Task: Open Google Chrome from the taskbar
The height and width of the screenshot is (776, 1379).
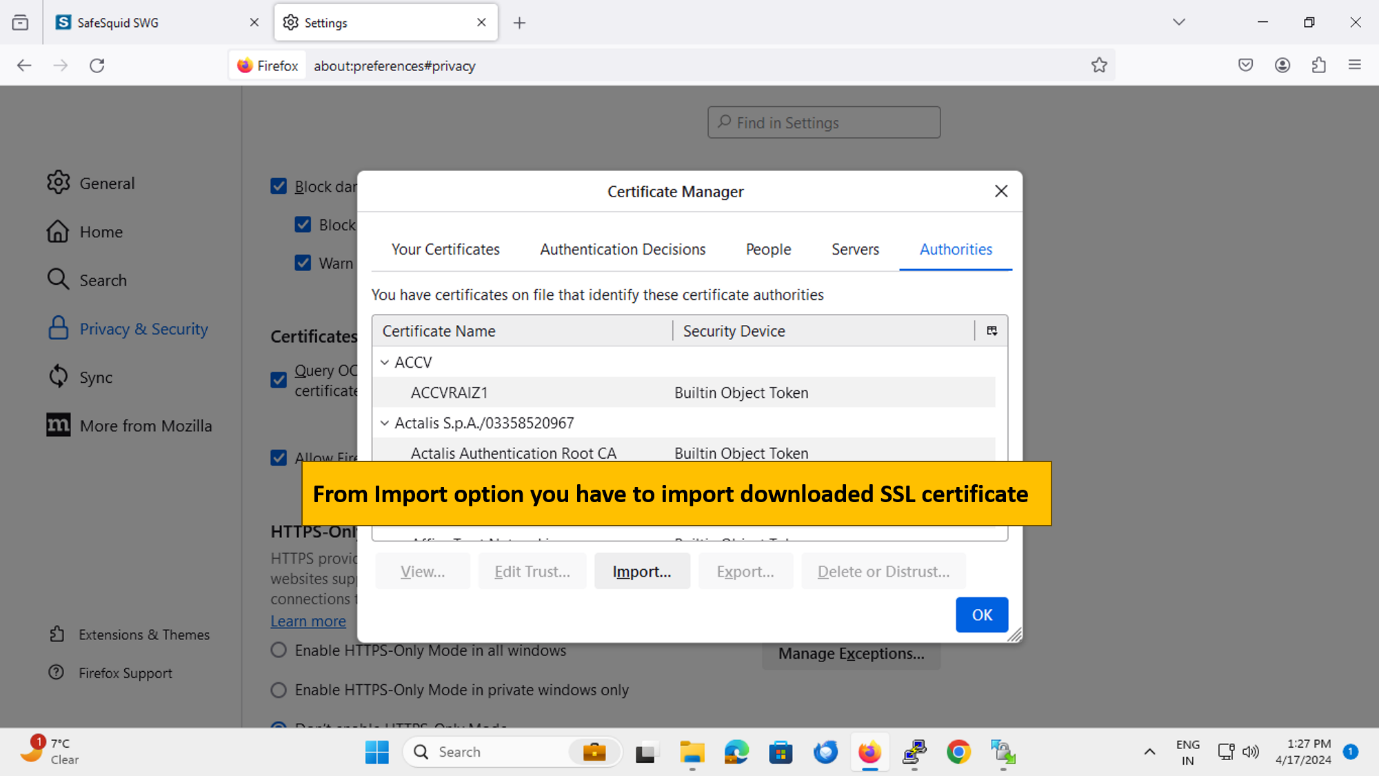Action: click(x=958, y=752)
